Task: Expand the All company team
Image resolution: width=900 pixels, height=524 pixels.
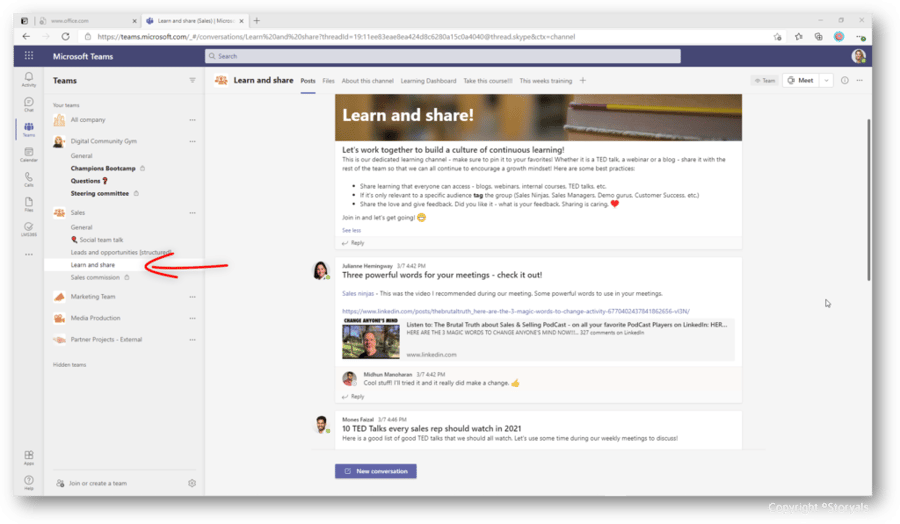Action: [88, 120]
